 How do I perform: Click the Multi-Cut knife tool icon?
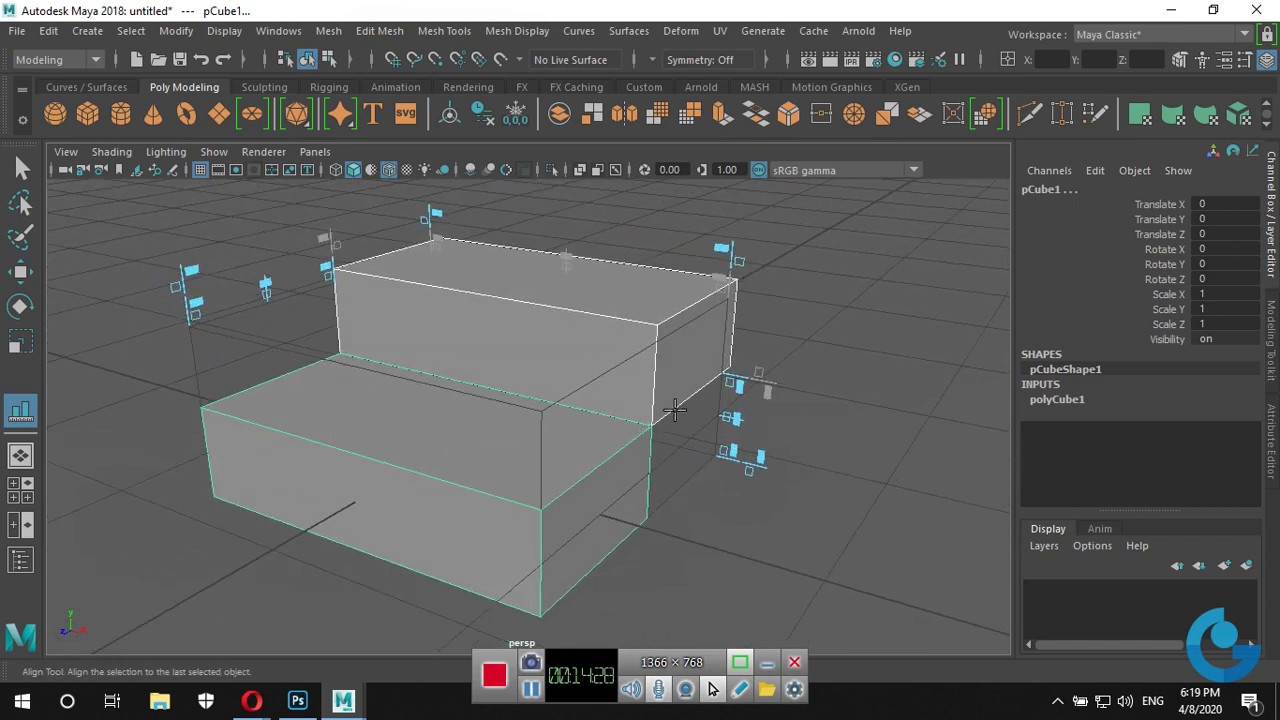coord(1029,114)
